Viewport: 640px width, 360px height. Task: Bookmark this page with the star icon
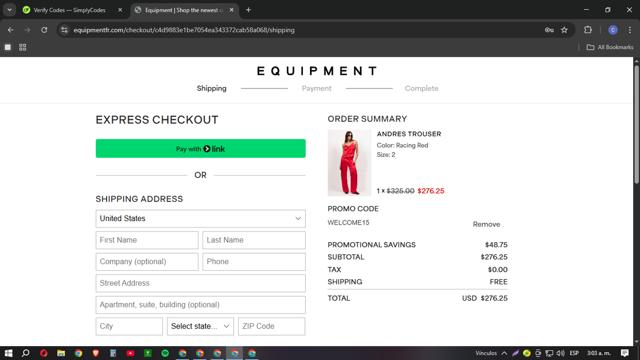coord(564,30)
